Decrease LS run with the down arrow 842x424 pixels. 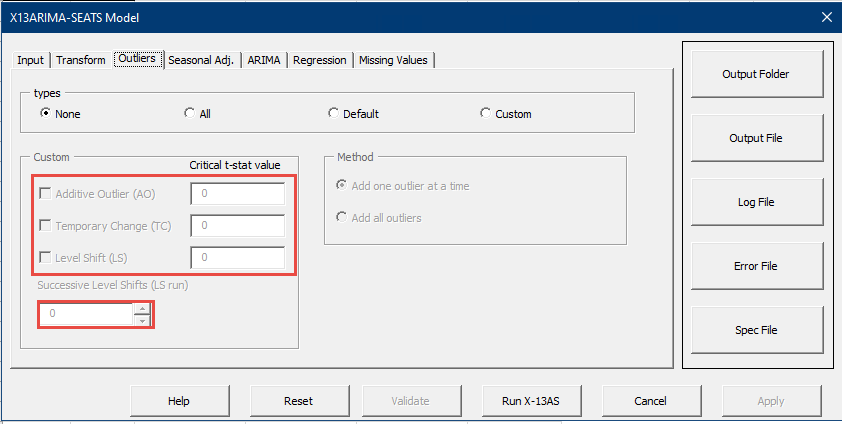point(142,320)
